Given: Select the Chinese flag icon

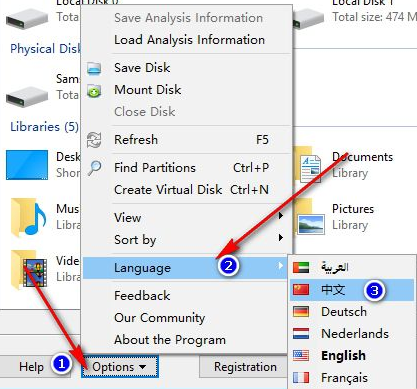Looking at the screenshot, I should click(x=301, y=290).
